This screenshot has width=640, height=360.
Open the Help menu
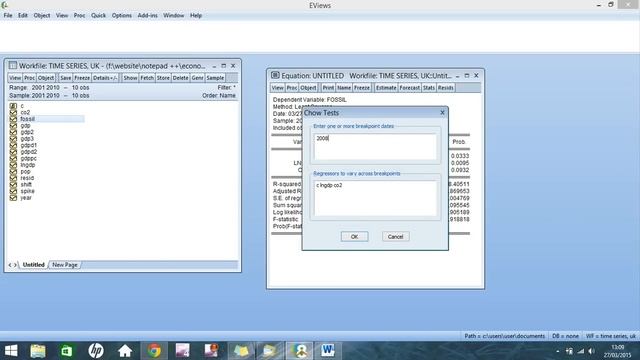[196, 16]
